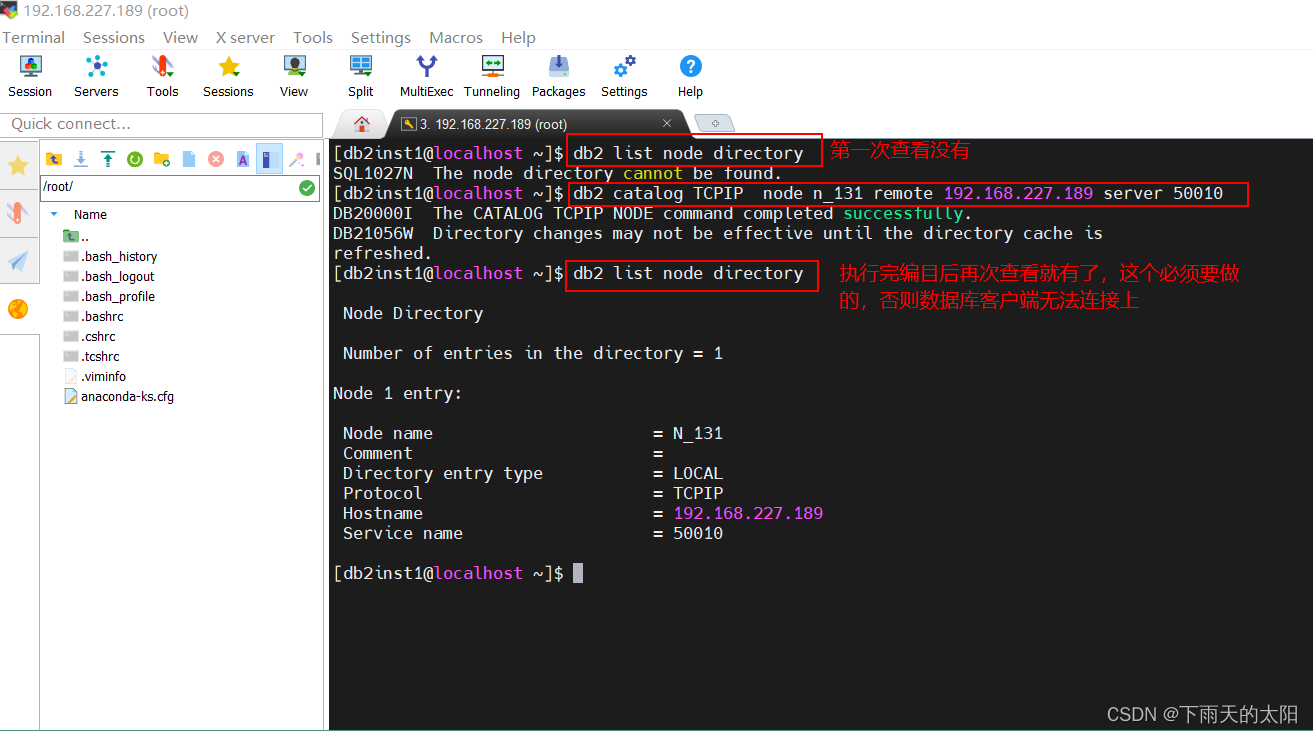1313x734 pixels.
Task: Close the 192.168.227.189 (root) tab
Action: (x=667, y=123)
